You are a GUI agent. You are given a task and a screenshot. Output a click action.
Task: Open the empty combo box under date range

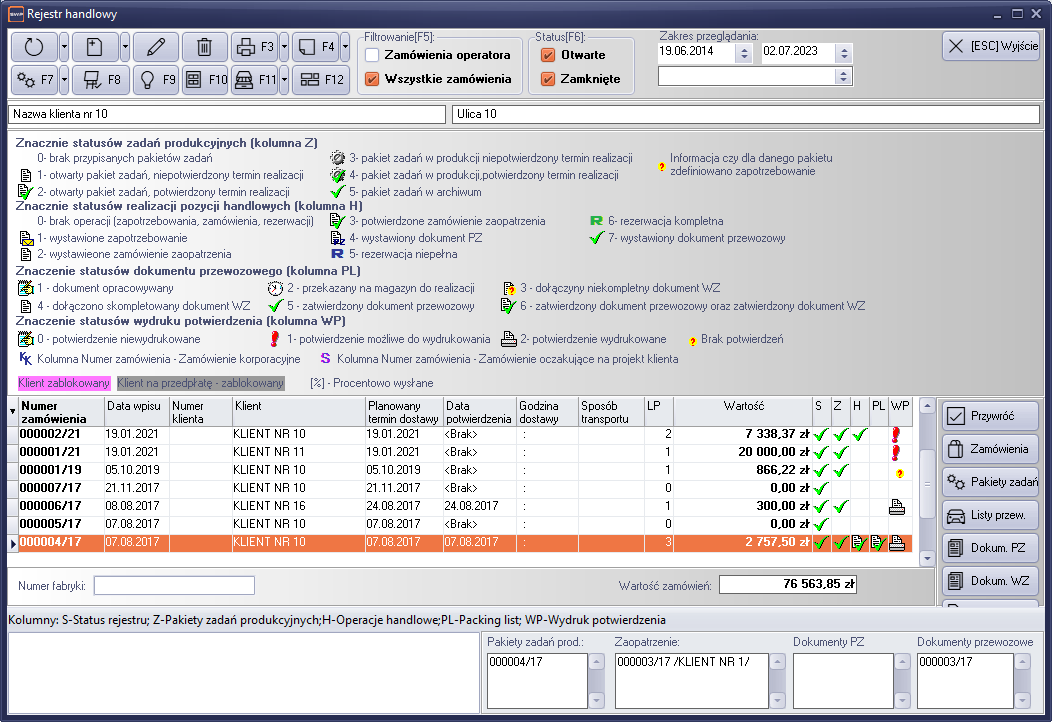click(x=843, y=76)
